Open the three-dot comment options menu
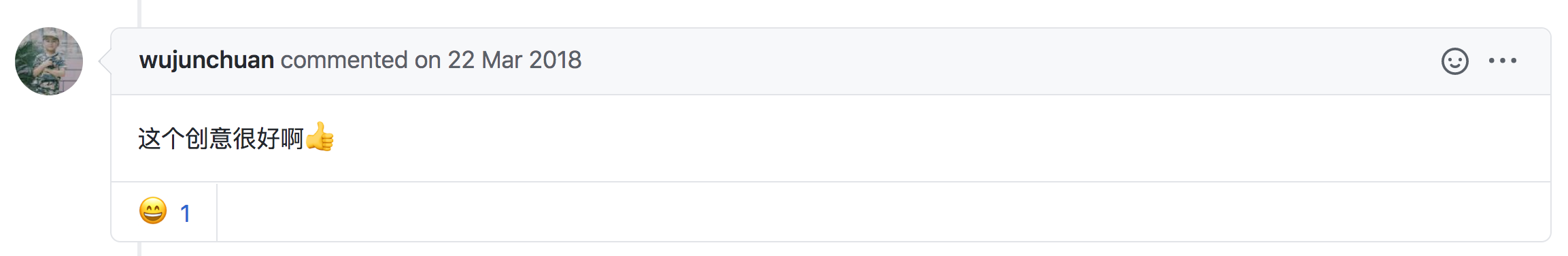1568x256 pixels. click(x=1503, y=61)
